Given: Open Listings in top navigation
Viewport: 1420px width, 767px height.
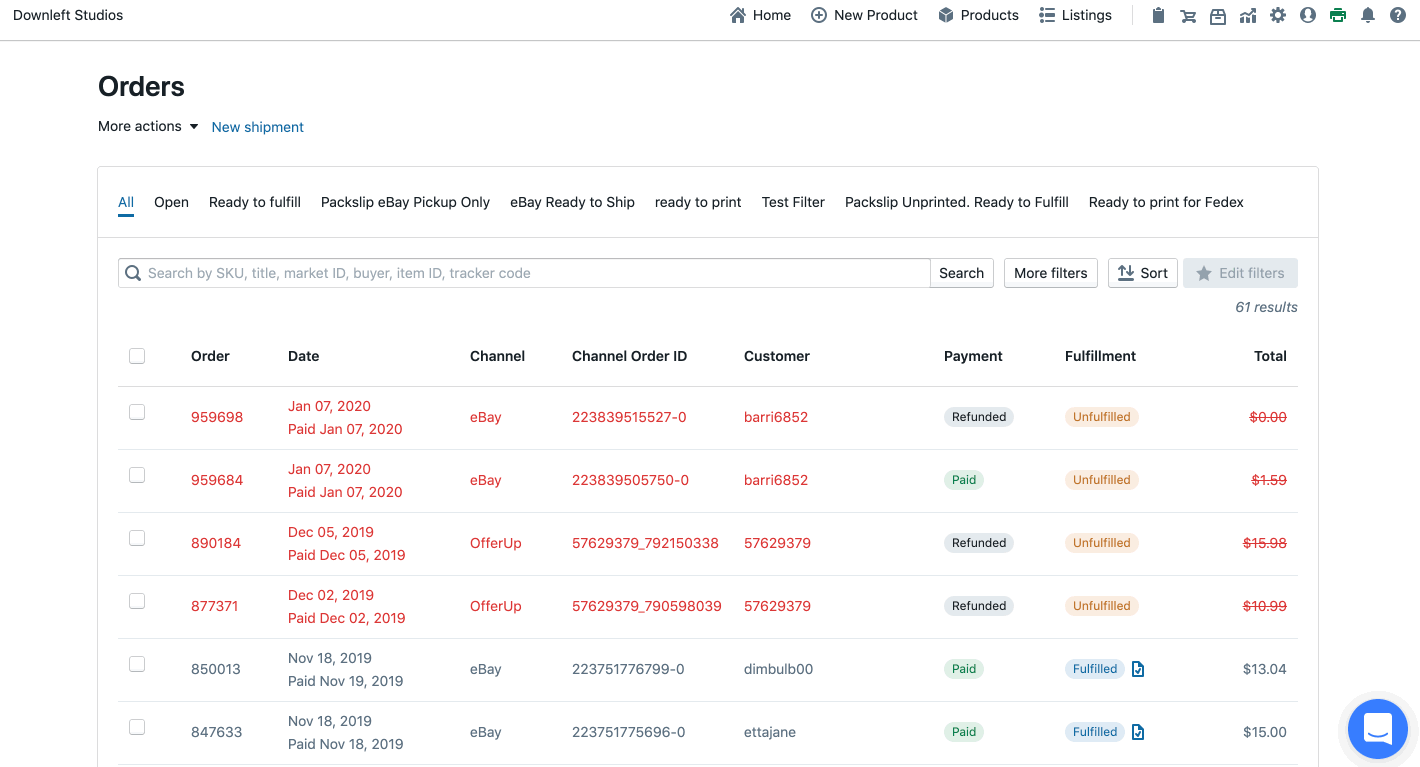Looking at the screenshot, I should (x=1075, y=15).
